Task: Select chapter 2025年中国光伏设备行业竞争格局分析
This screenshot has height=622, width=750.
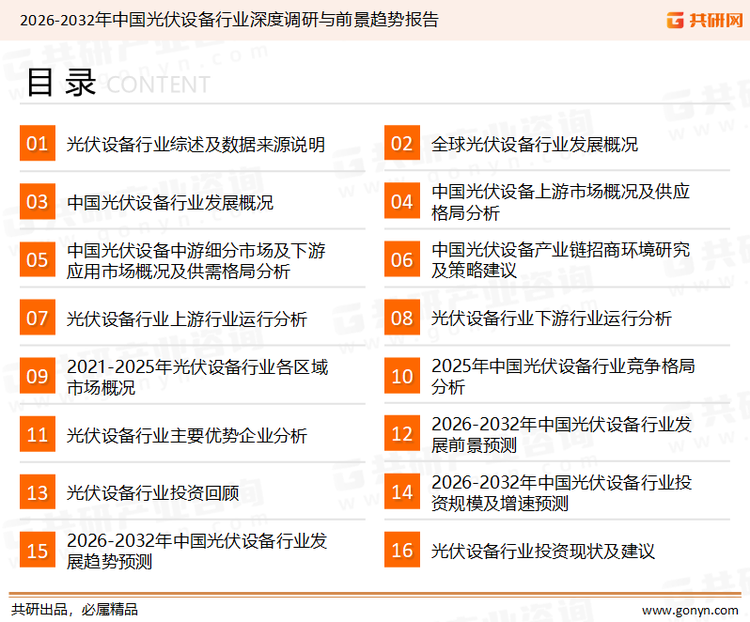Action: tap(563, 376)
